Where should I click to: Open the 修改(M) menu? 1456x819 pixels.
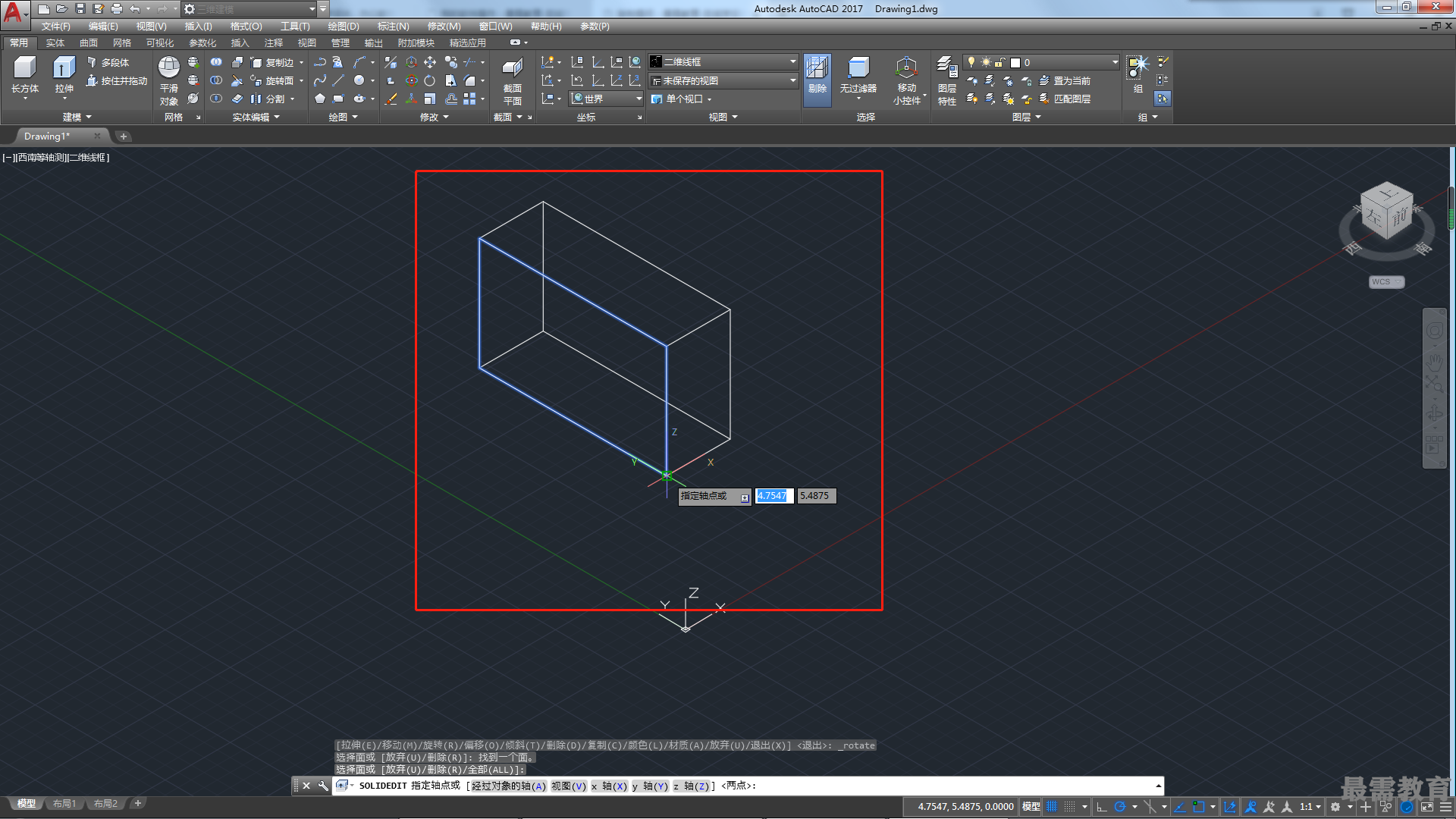point(444,27)
